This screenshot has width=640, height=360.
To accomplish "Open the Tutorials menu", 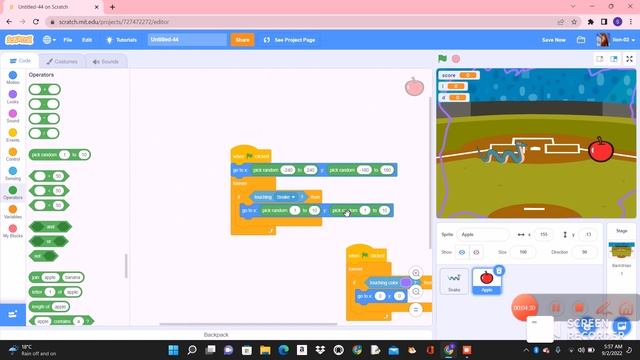I will coord(122,40).
